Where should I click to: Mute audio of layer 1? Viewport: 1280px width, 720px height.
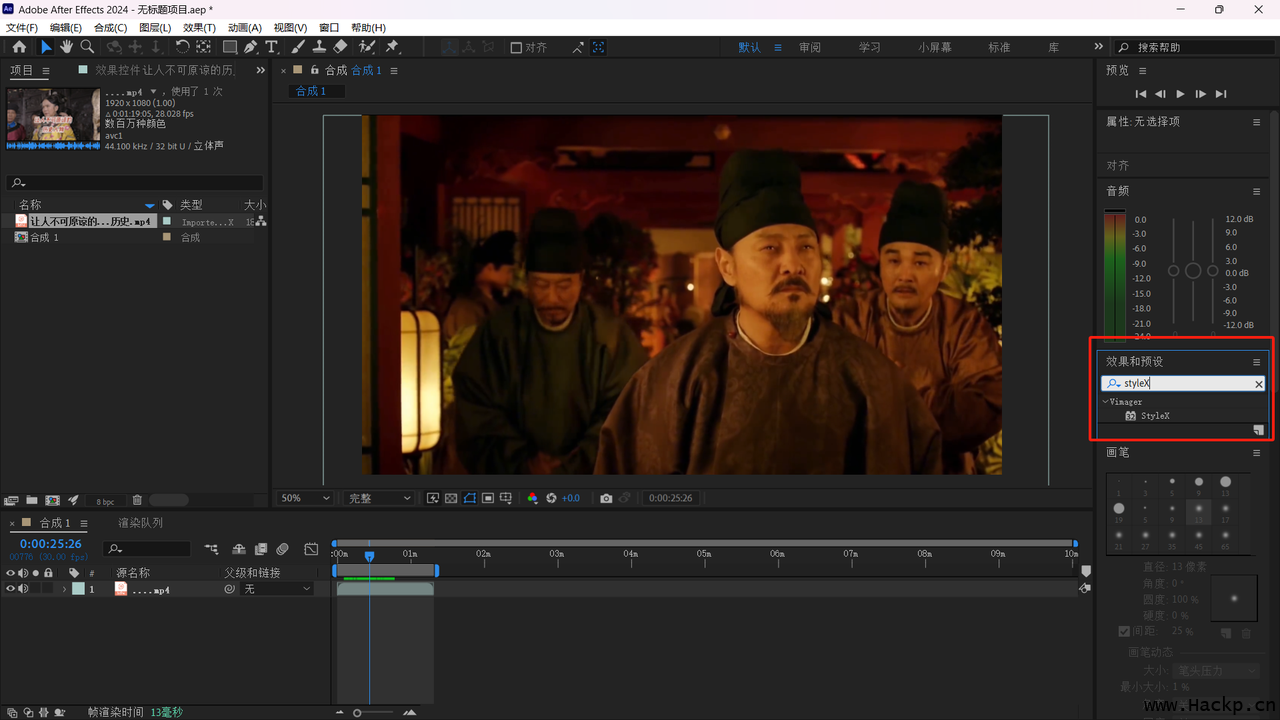click(x=23, y=589)
